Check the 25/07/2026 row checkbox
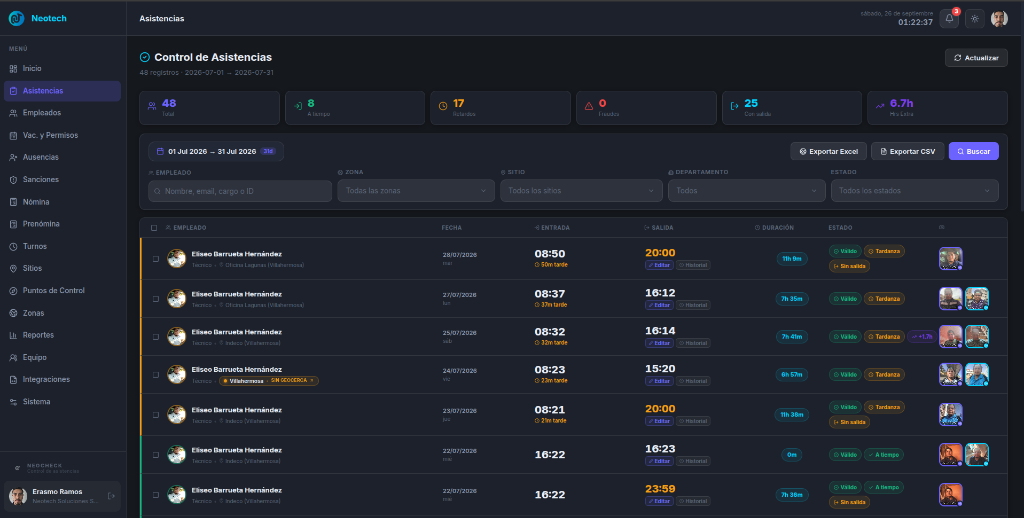The width and height of the screenshot is (1024, 518). [155, 337]
